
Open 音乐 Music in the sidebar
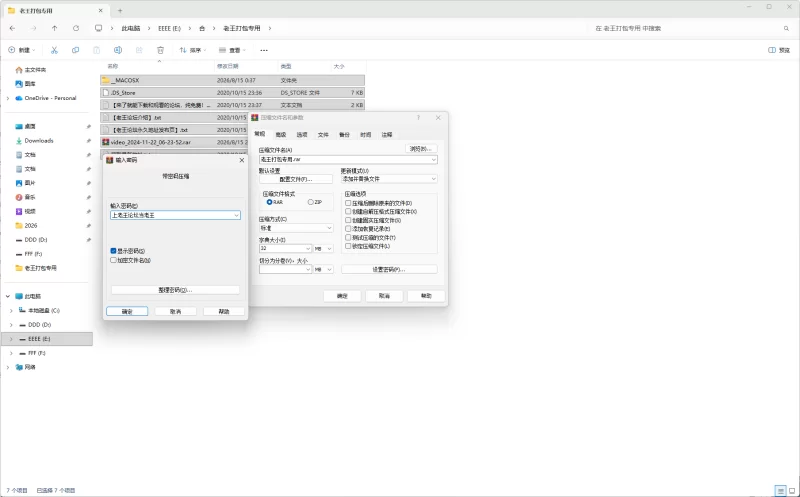tap(26, 197)
